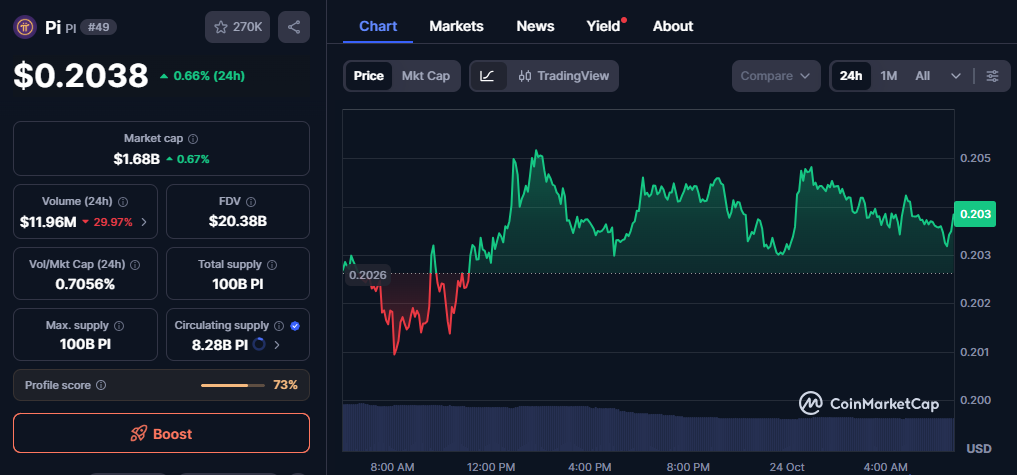The height and width of the screenshot is (475, 1017).
Task: Click Market cap info icon
Action: tap(193, 139)
